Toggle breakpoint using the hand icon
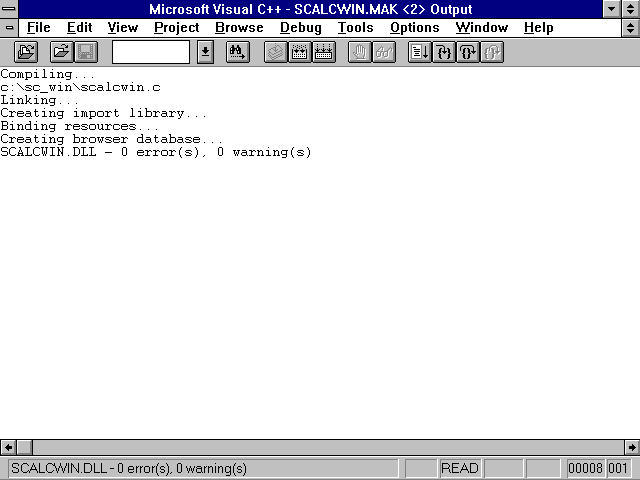640x480 pixels. (x=359, y=52)
